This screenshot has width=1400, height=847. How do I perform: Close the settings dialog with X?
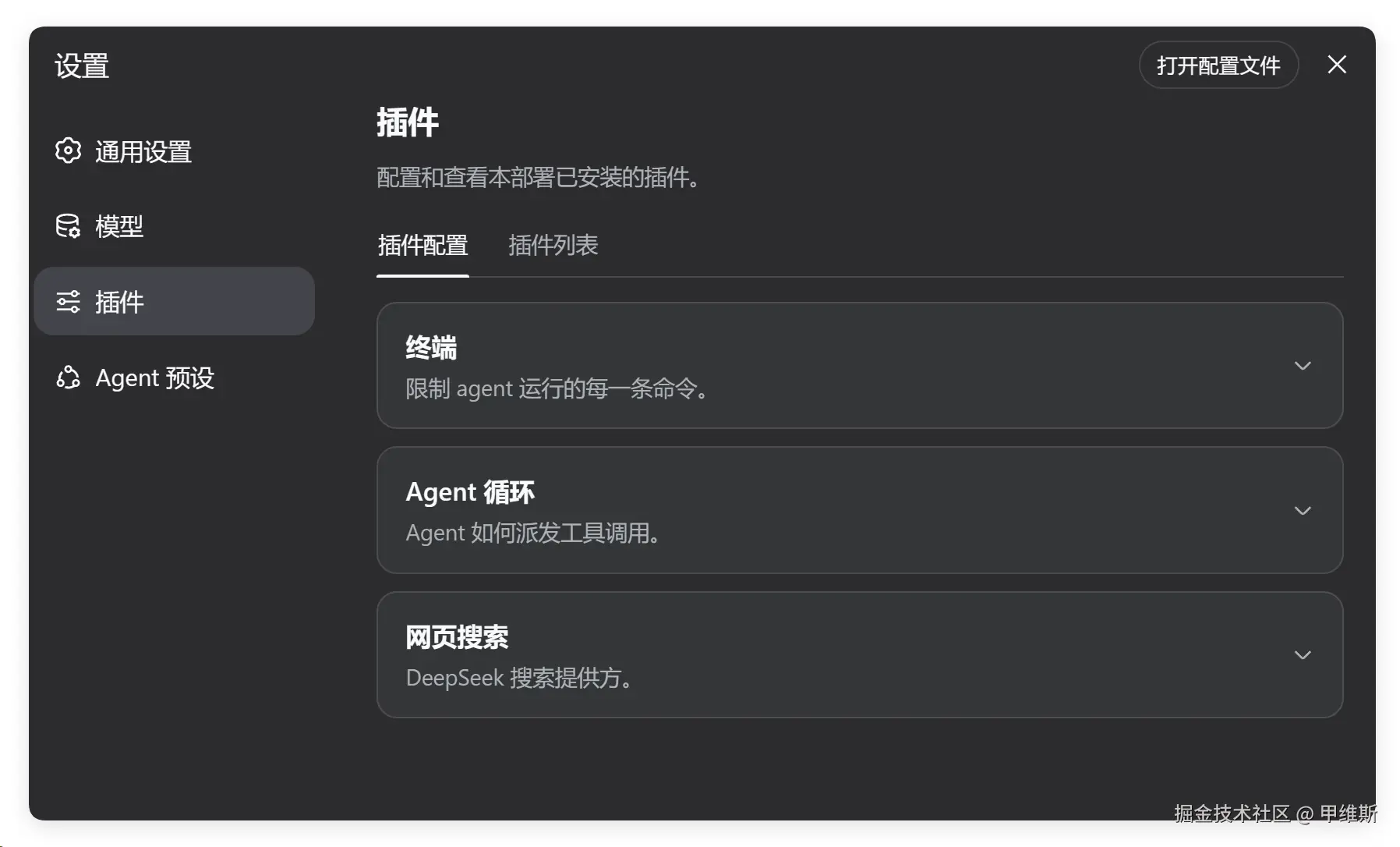(1337, 65)
